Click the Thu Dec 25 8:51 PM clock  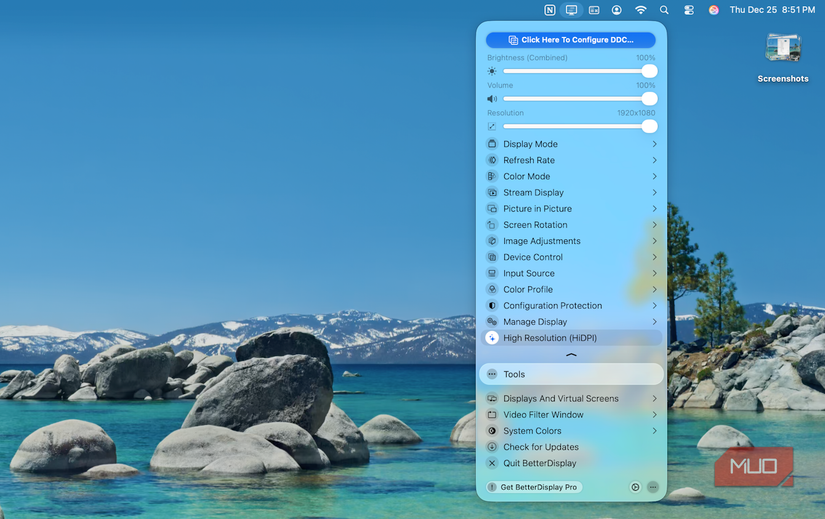click(x=772, y=10)
